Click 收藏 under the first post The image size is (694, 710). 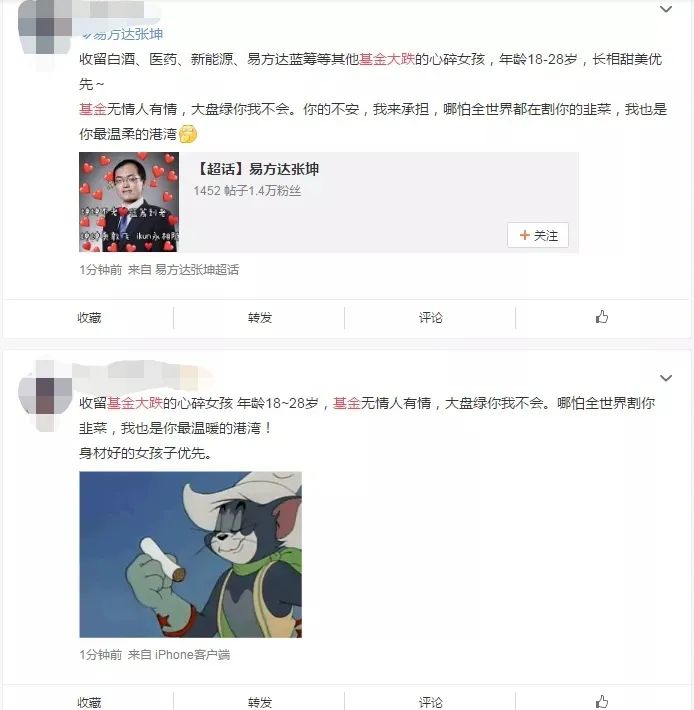(x=89, y=317)
